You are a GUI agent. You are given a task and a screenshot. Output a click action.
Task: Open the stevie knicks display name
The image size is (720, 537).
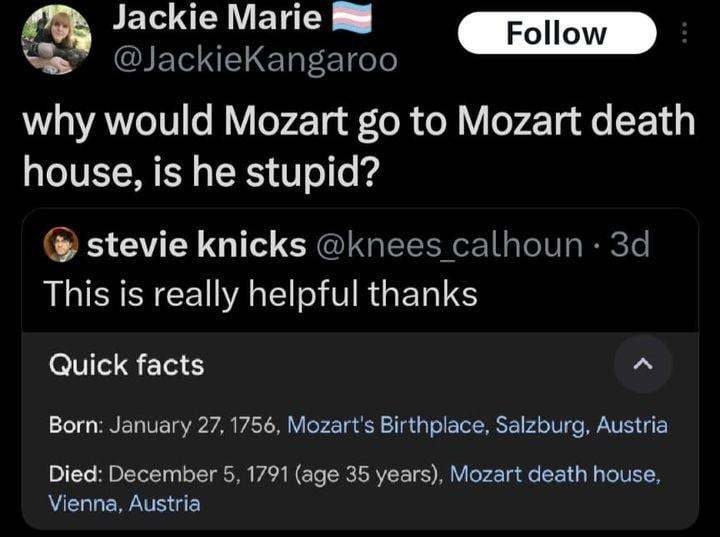click(x=197, y=245)
